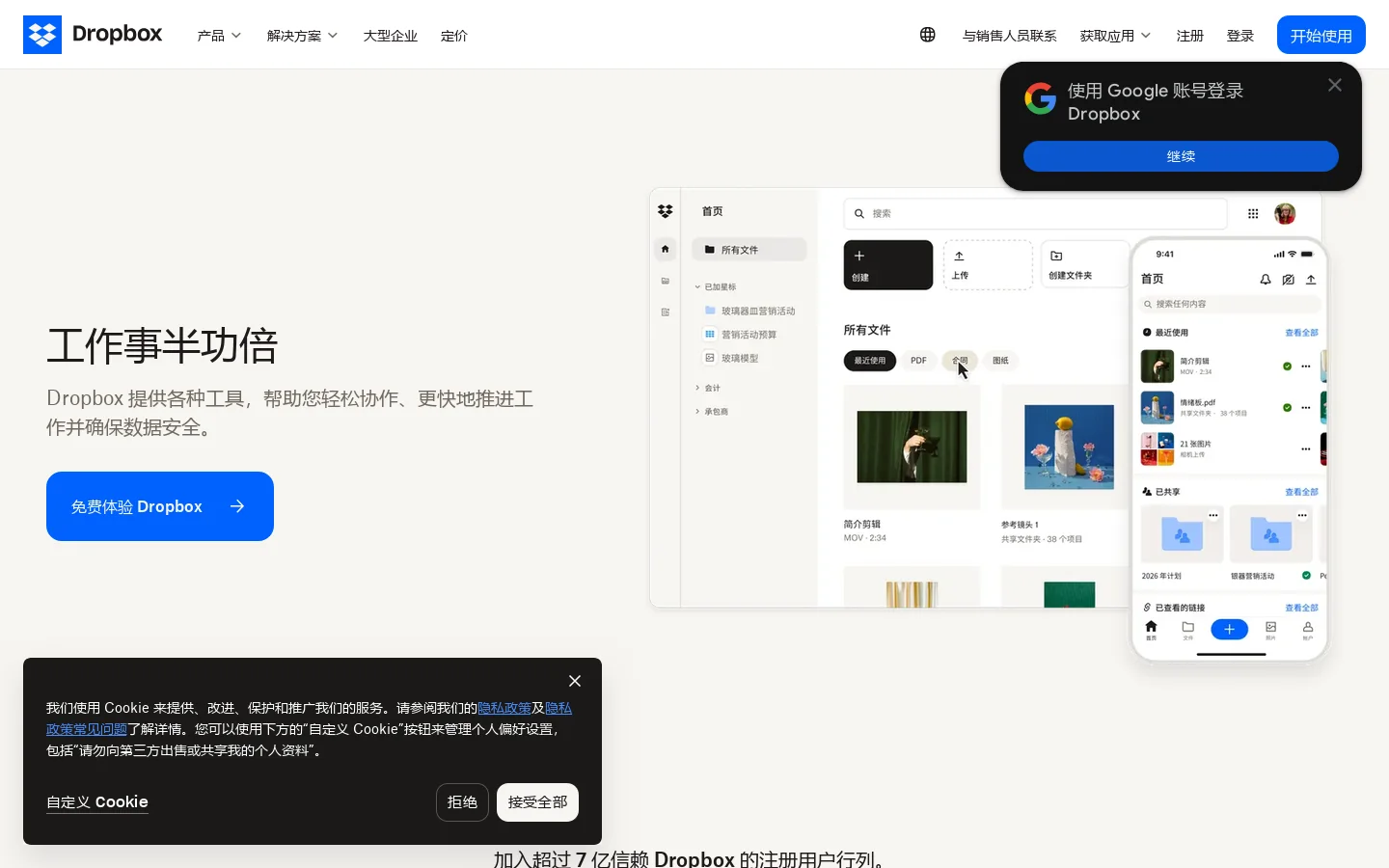Select 营销活动预算 item
Image resolution: width=1389 pixels, height=868 pixels.
coord(741,335)
